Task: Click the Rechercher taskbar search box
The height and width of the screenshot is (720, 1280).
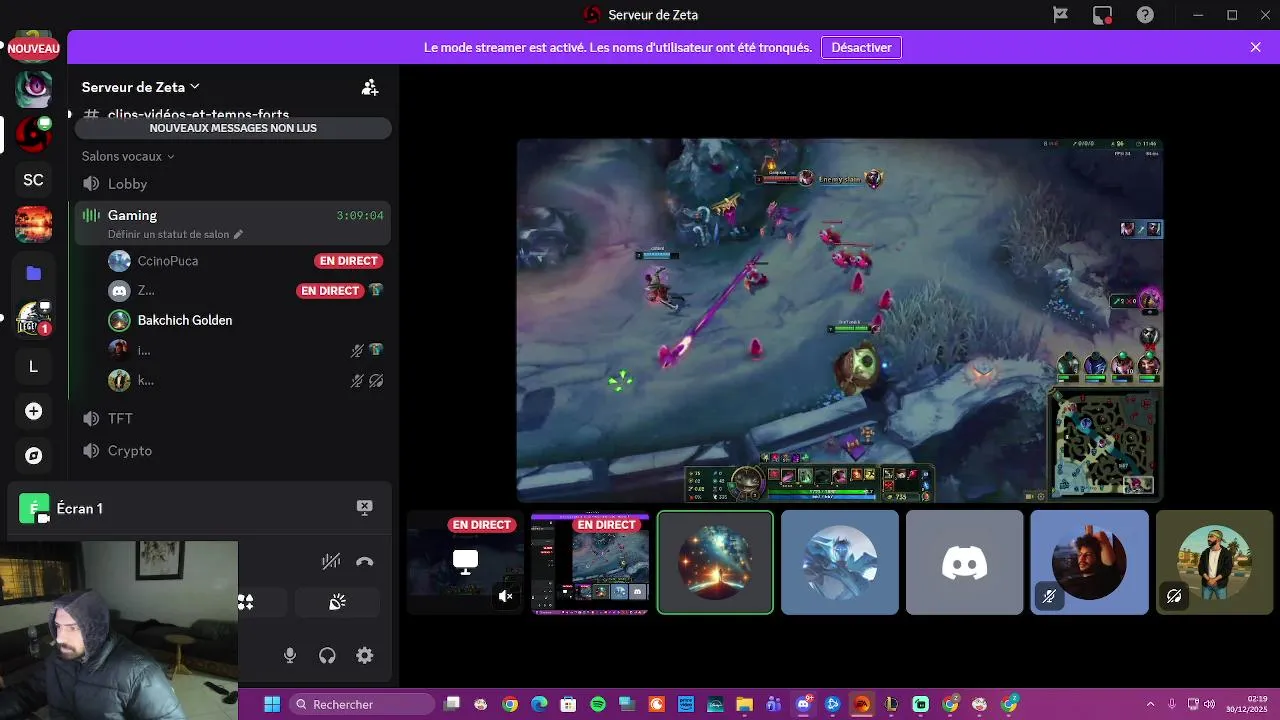Action: click(x=364, y=704)
